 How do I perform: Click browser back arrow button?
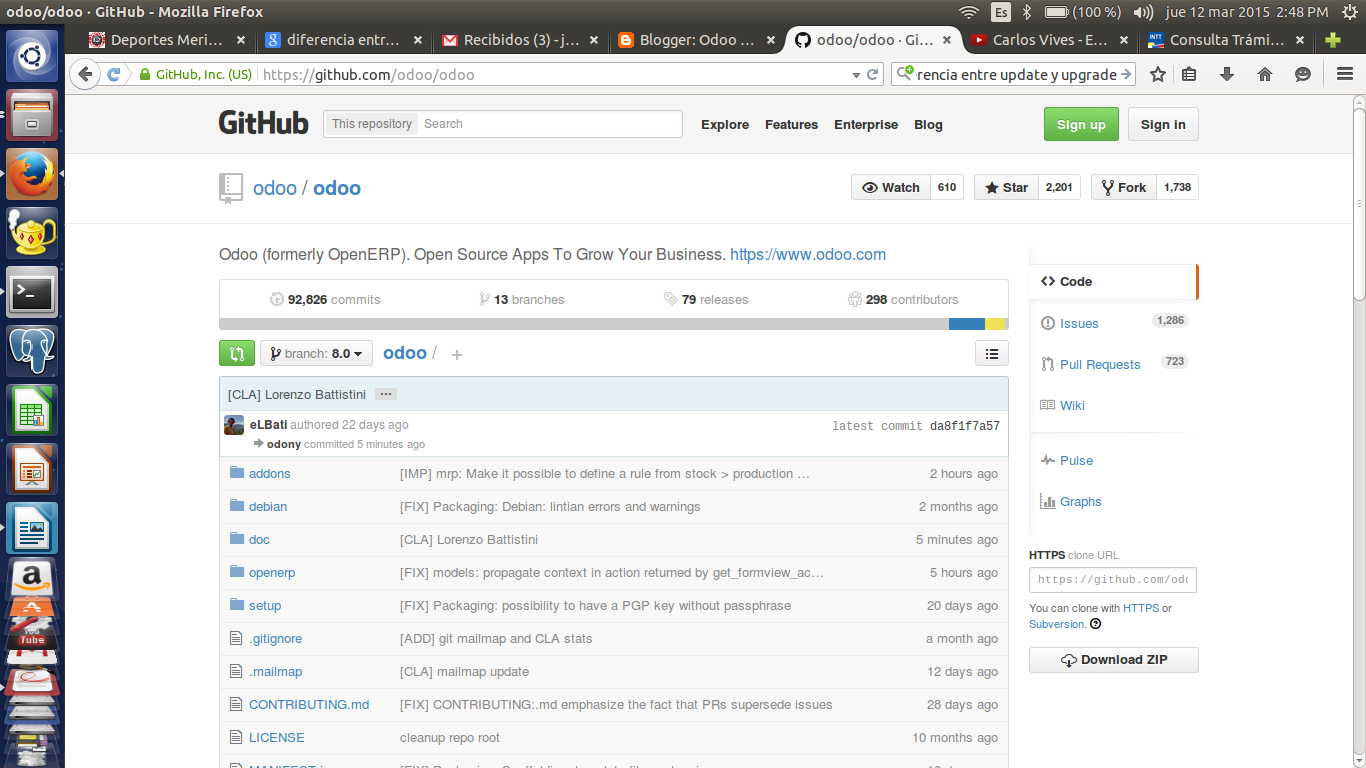point(85,74)
